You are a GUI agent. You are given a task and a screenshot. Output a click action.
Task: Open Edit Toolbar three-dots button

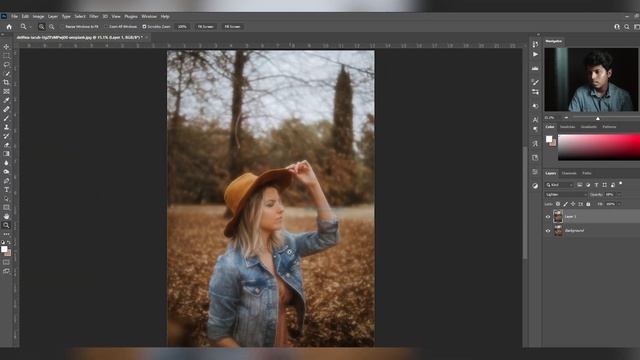(x=6, y=234)
